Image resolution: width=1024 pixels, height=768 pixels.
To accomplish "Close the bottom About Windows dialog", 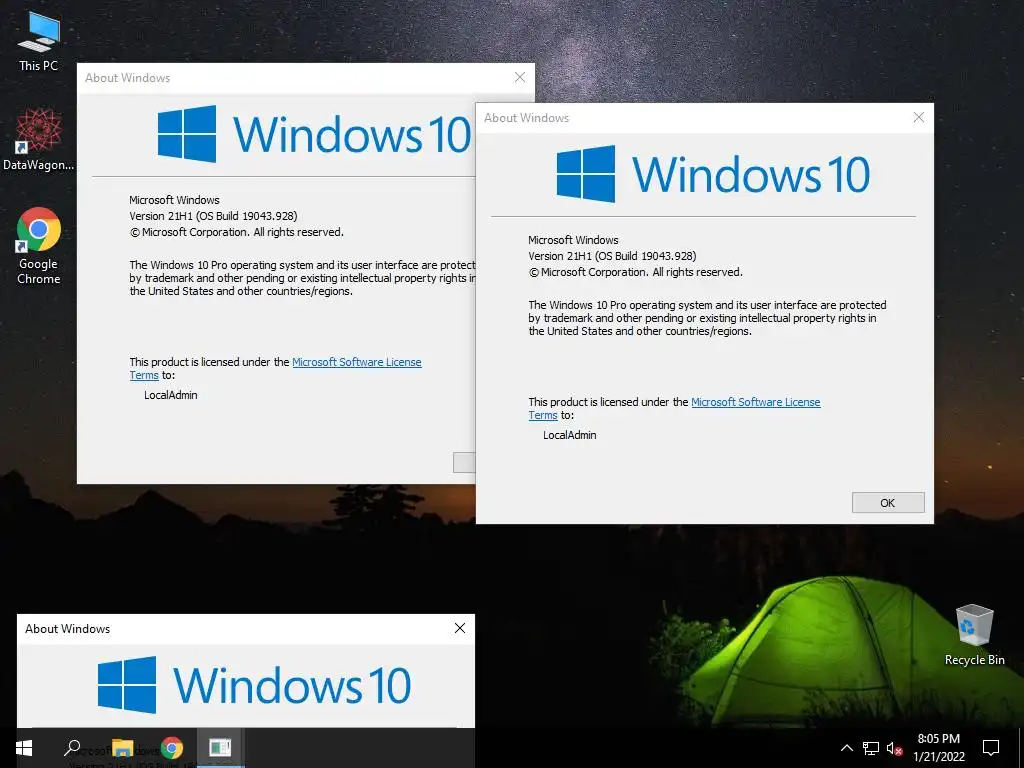I will pos(460,628).
